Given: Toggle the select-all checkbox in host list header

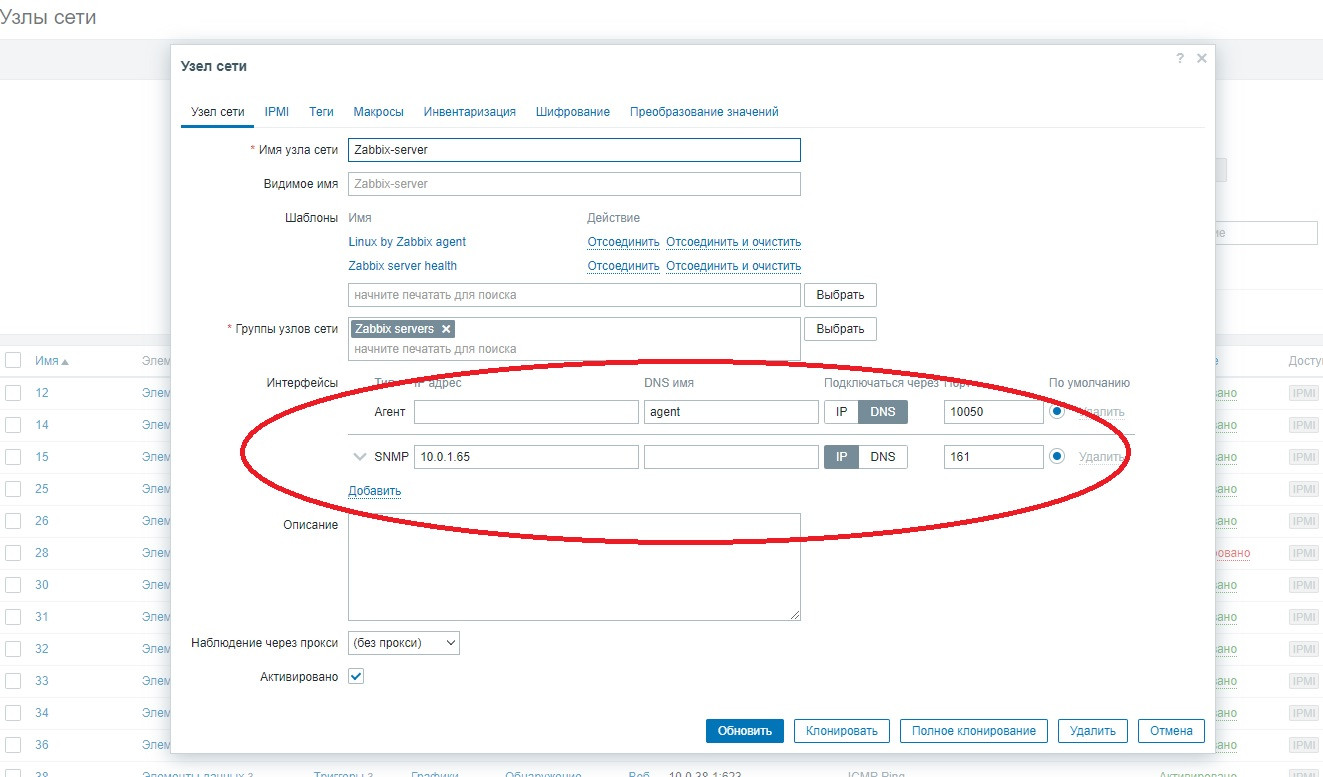Looking at the screenshot, I should pyautogui.click(x=13, y=361).
